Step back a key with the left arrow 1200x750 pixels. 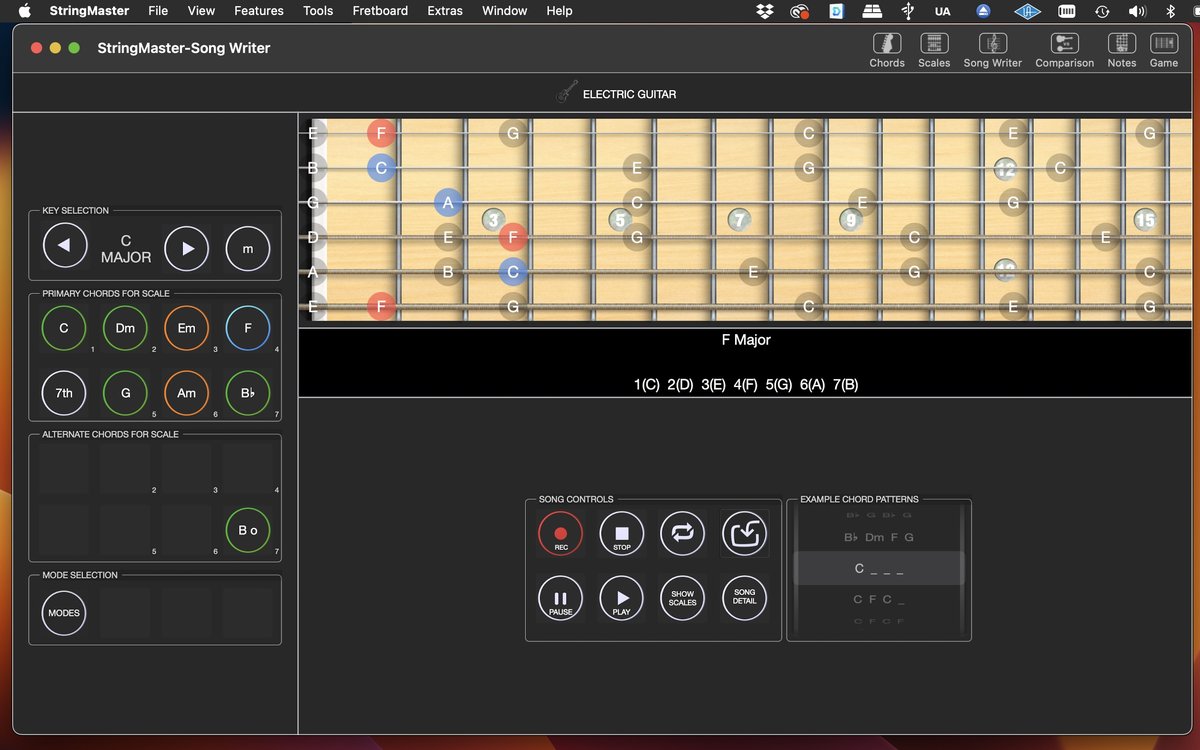(x=65, y=248)
